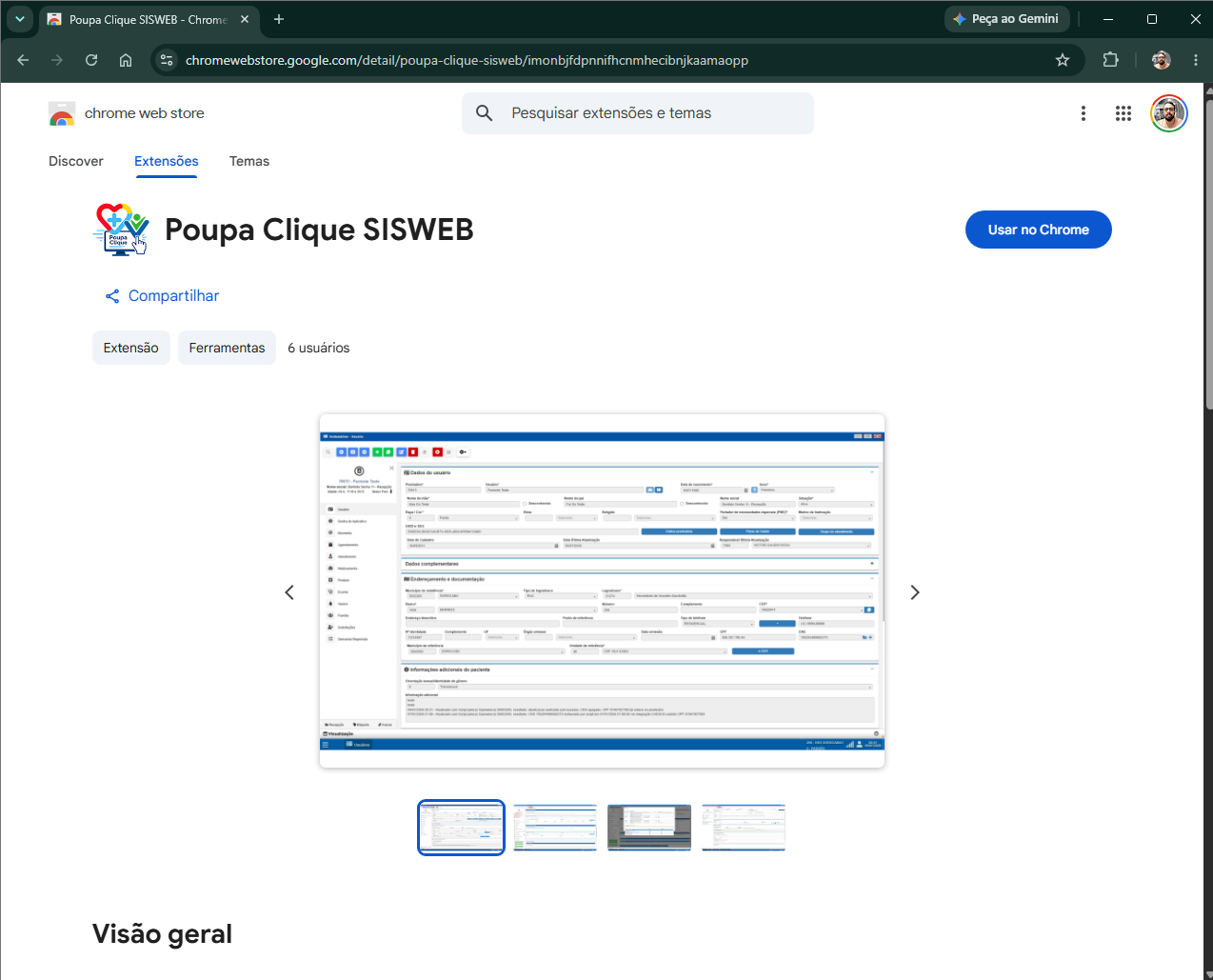The width and height of the screenshot is (1213, 980).
Task: Install with Usar no Chrome button
Action: coord(1039,230)
